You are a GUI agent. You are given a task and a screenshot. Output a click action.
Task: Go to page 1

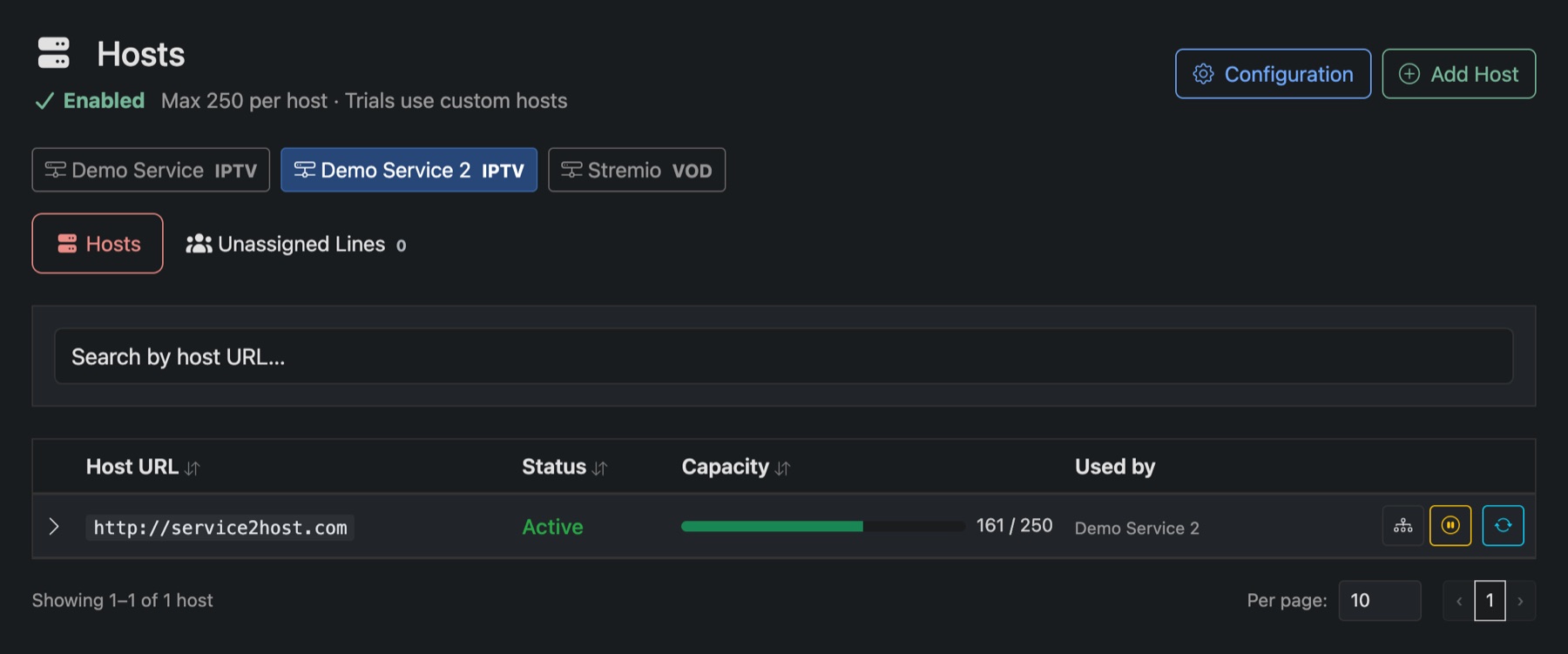(x=1490, y=601)
